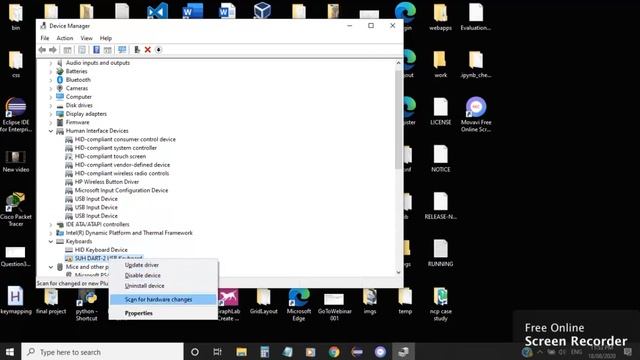Click the Chrome icon in taskbar

click(334, 352)
